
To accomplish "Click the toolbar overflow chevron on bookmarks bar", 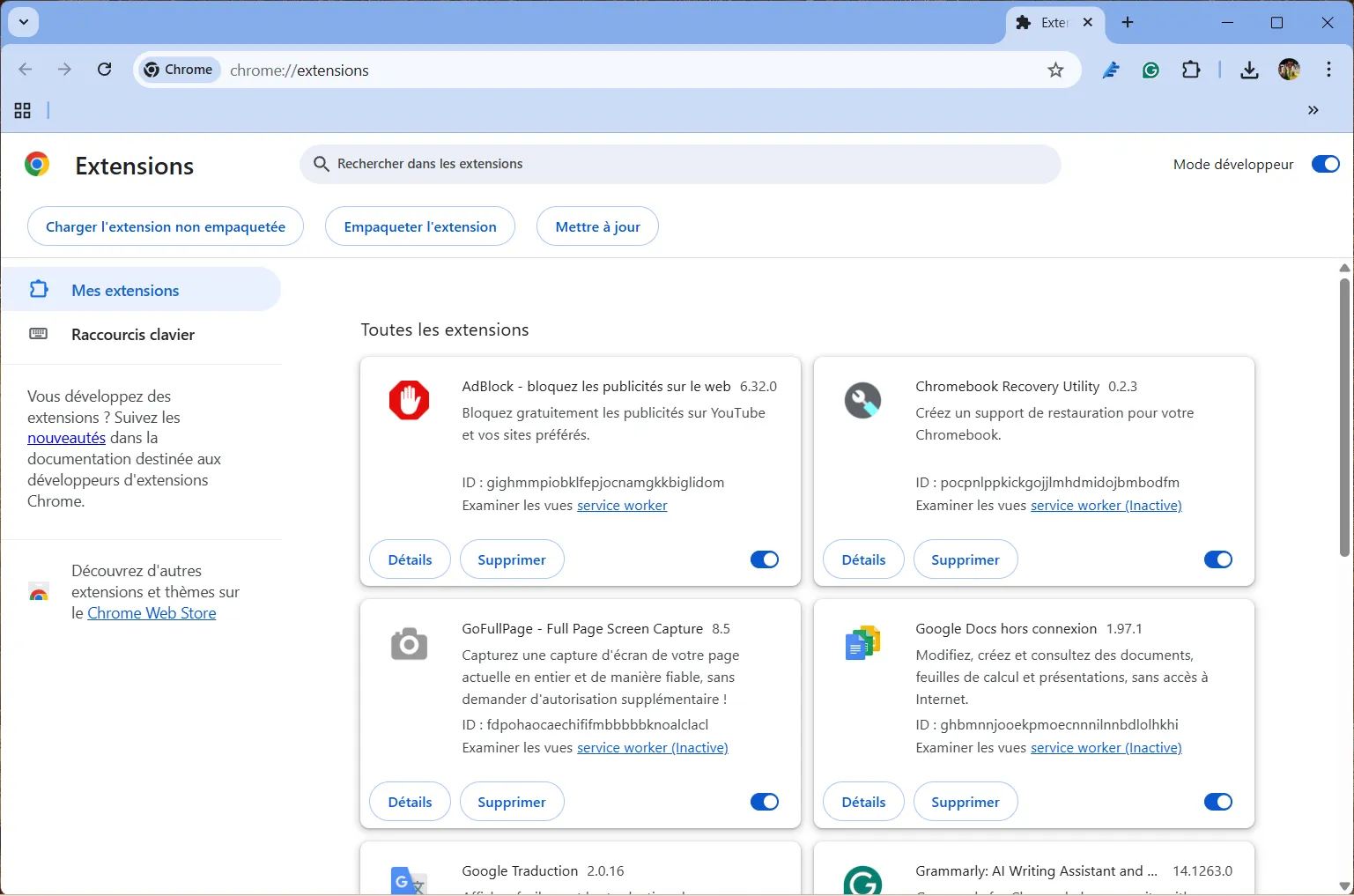I will pyautogui.click(x=1313, y=110).
